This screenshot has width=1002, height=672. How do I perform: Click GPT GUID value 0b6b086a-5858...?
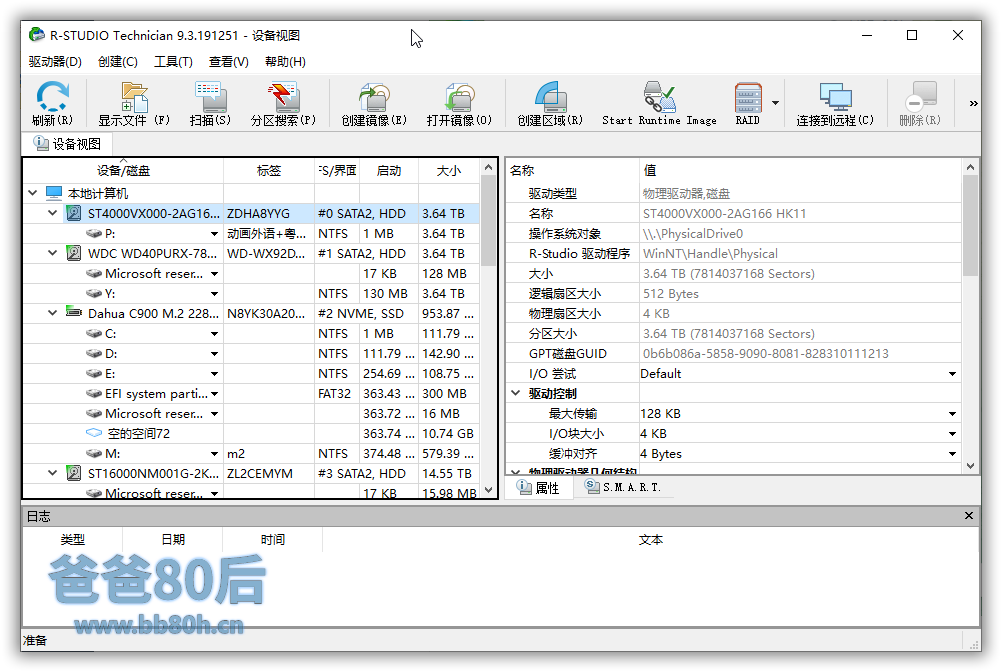(x=765, y=354)
